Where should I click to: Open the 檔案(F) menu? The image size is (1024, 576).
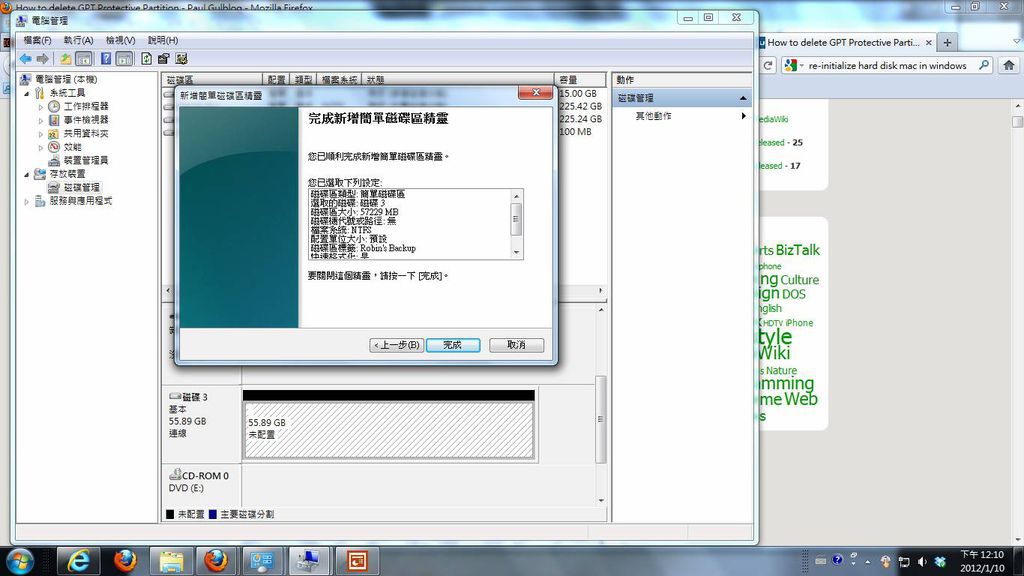[37, 40]
